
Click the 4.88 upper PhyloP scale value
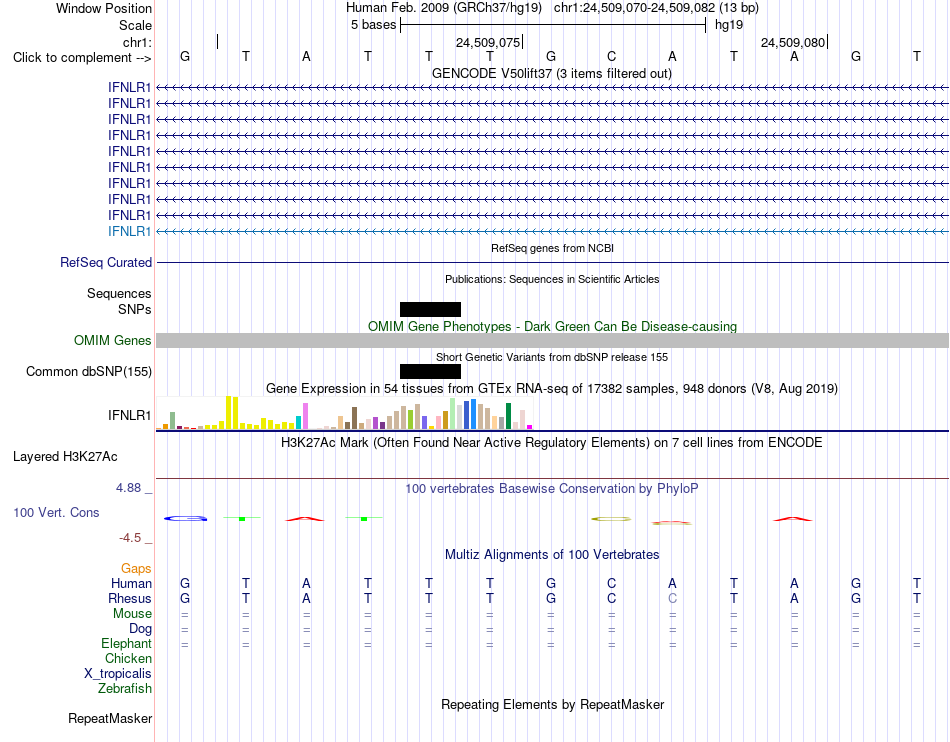click(128, 488)
